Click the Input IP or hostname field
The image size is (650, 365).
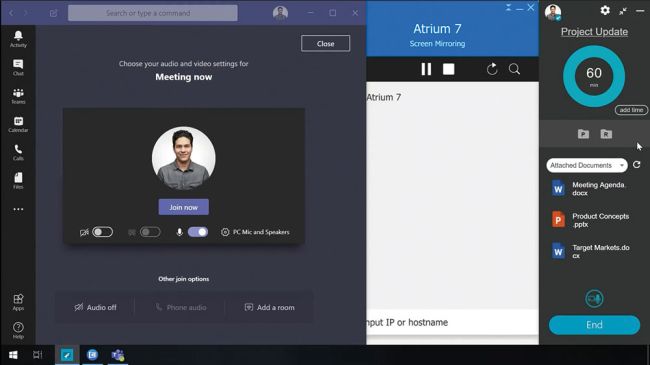tap(452, 322)
